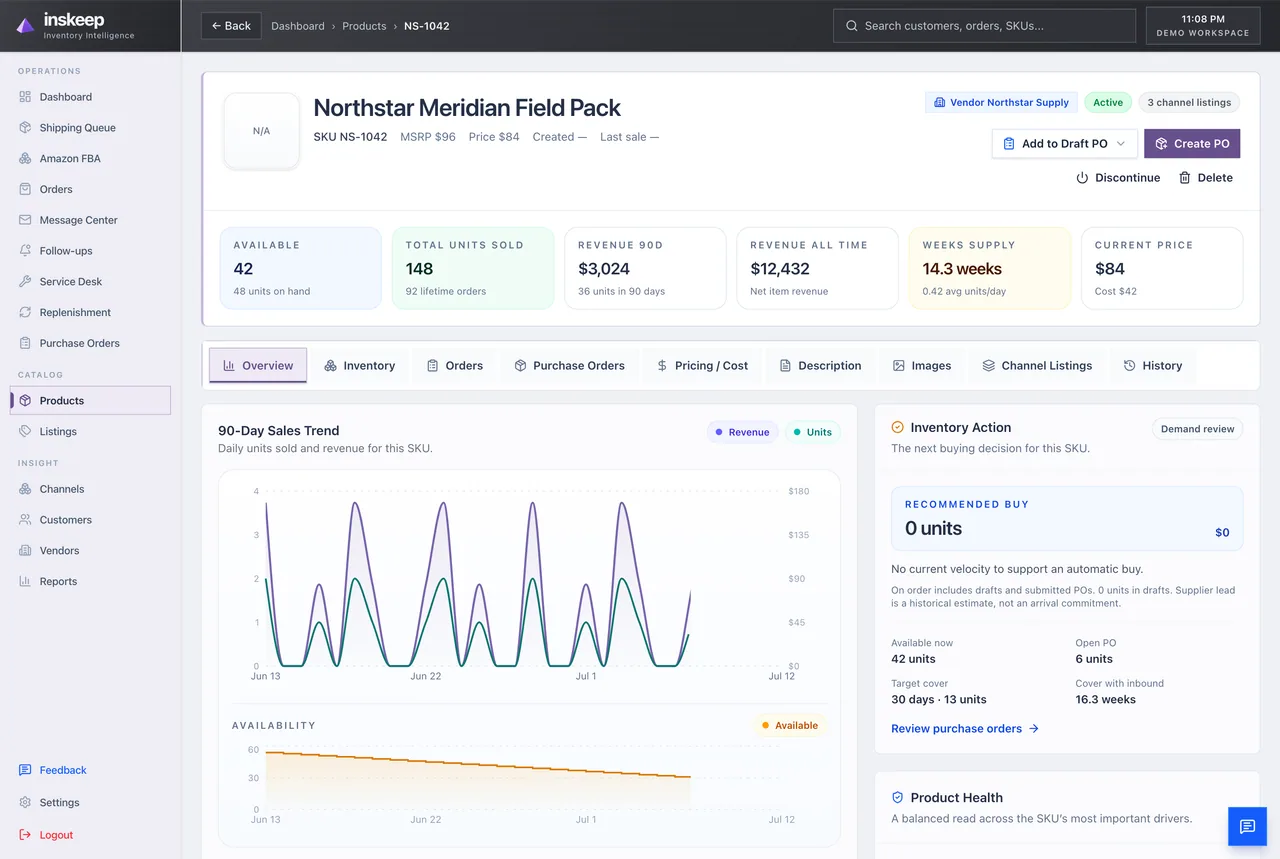Click the Revenue 90D card
The height and width of the screenshot is (859, 1280).
pos(645,268)
